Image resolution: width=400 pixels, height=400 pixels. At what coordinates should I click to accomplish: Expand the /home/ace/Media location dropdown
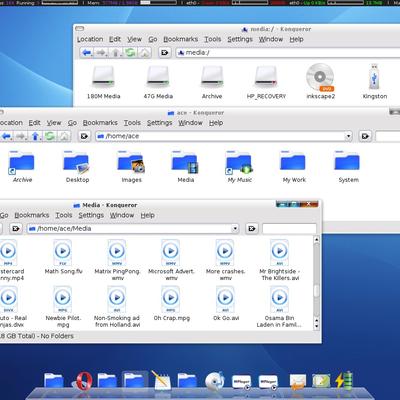(x=235, y=229)
